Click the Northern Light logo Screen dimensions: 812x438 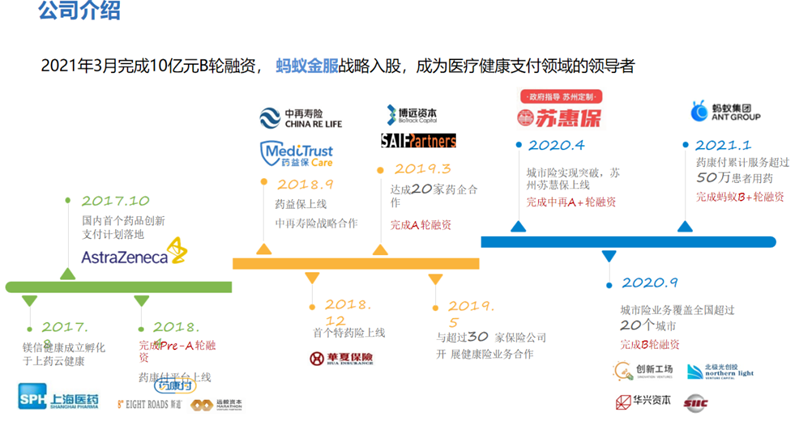(720, 371)
